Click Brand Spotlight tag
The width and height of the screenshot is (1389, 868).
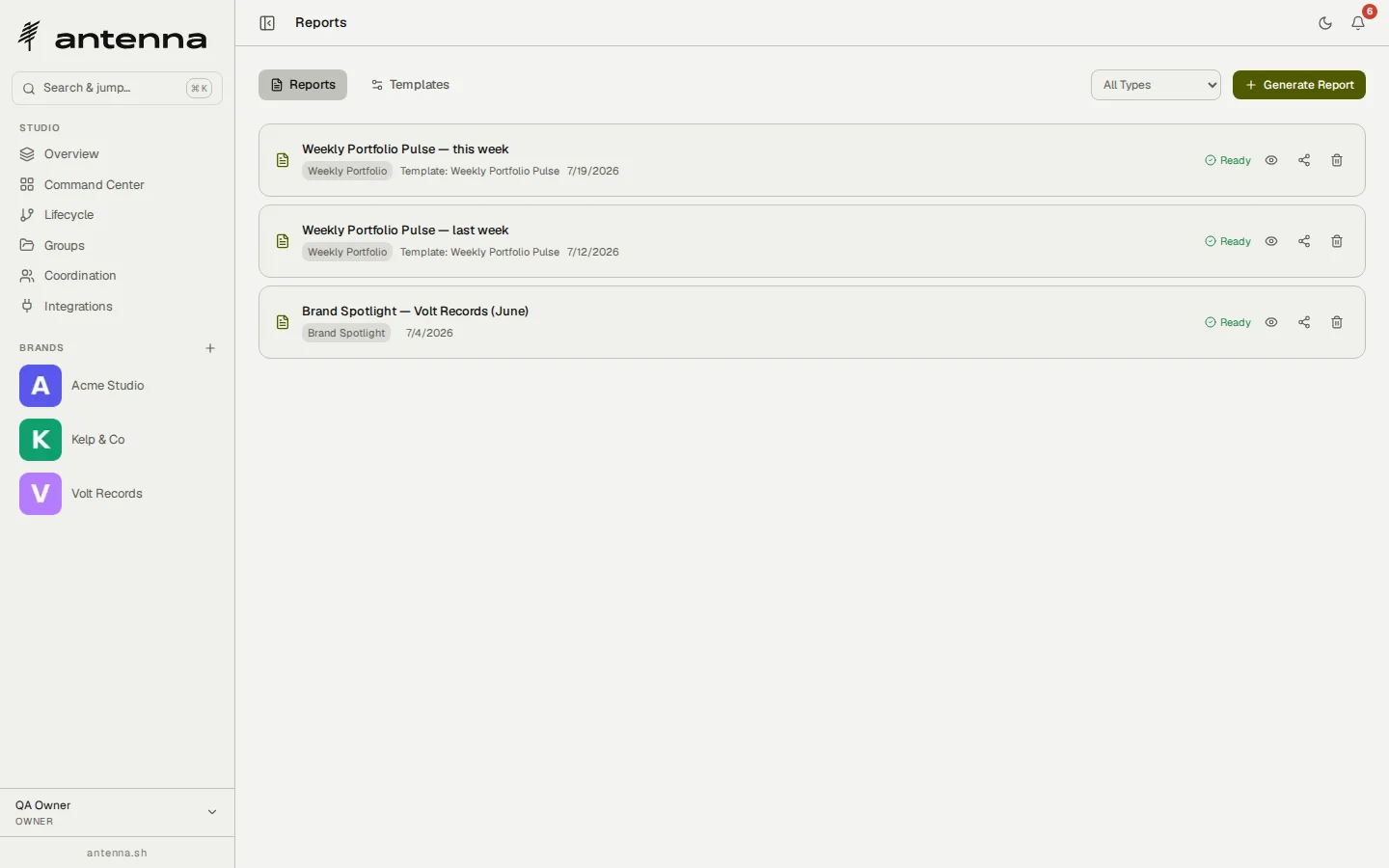click(346, 334)
